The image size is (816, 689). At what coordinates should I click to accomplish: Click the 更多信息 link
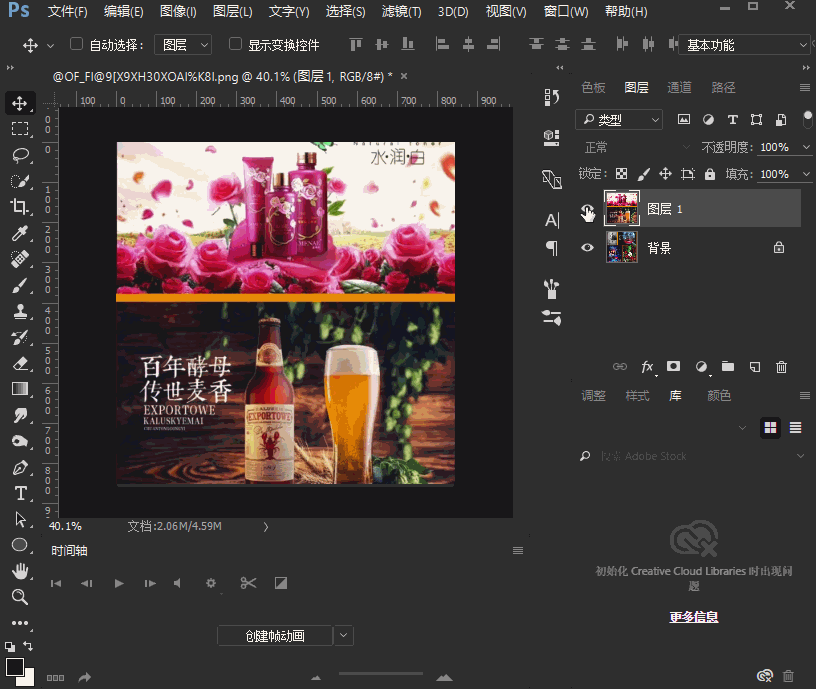(x=693, y=616)
